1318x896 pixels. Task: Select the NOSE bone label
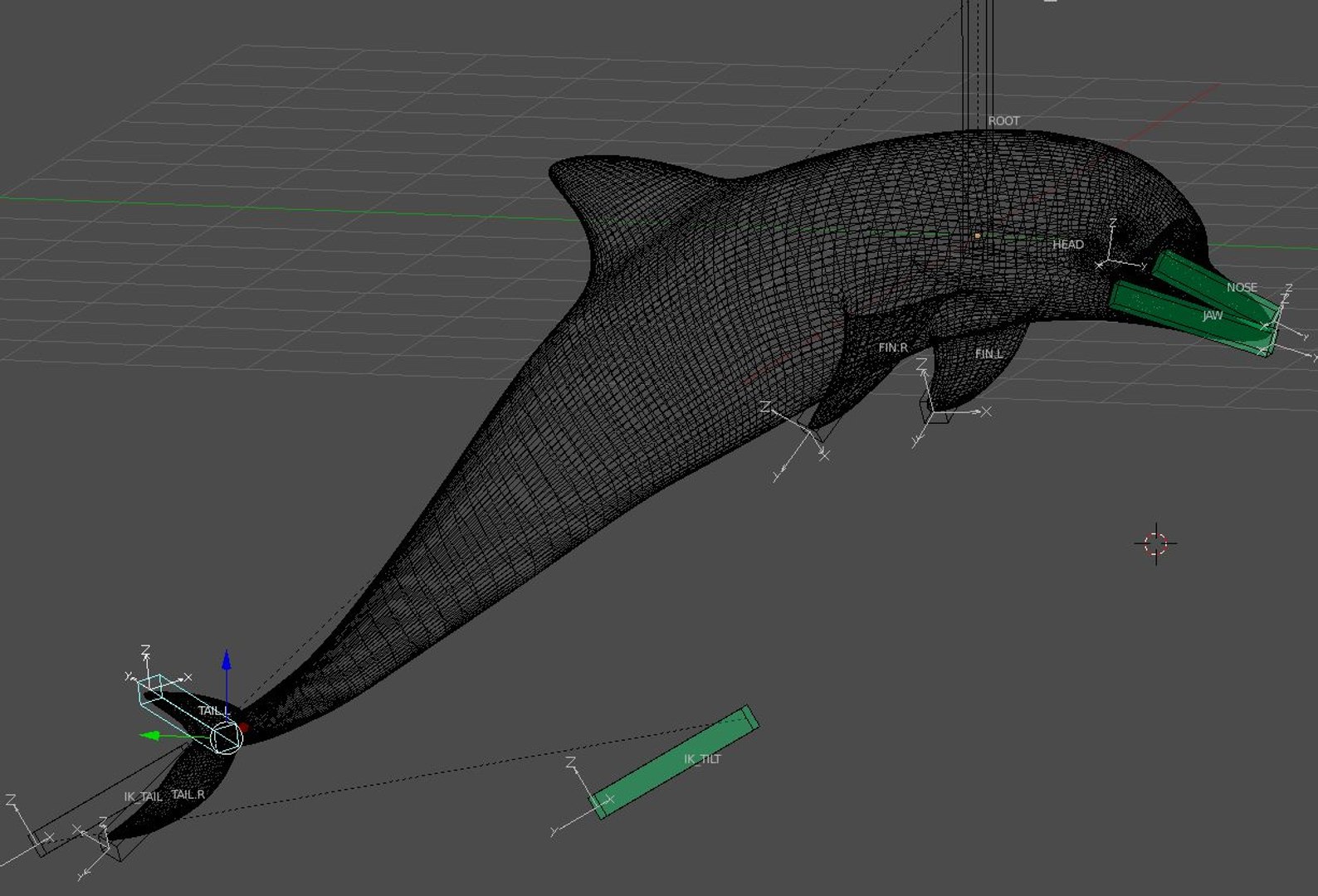1242,288
